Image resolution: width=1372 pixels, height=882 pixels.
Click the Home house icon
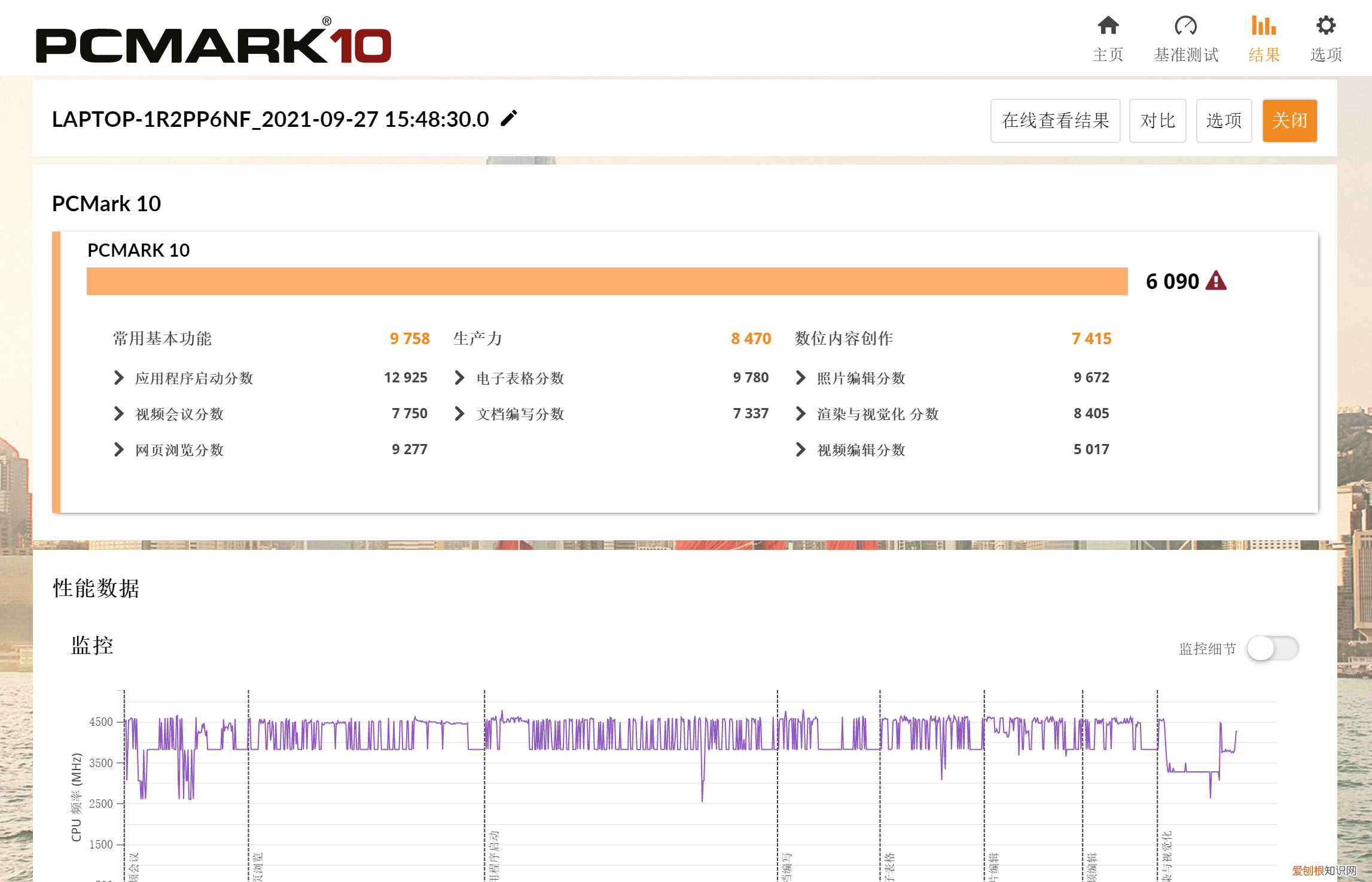(x=1108, y=26)
